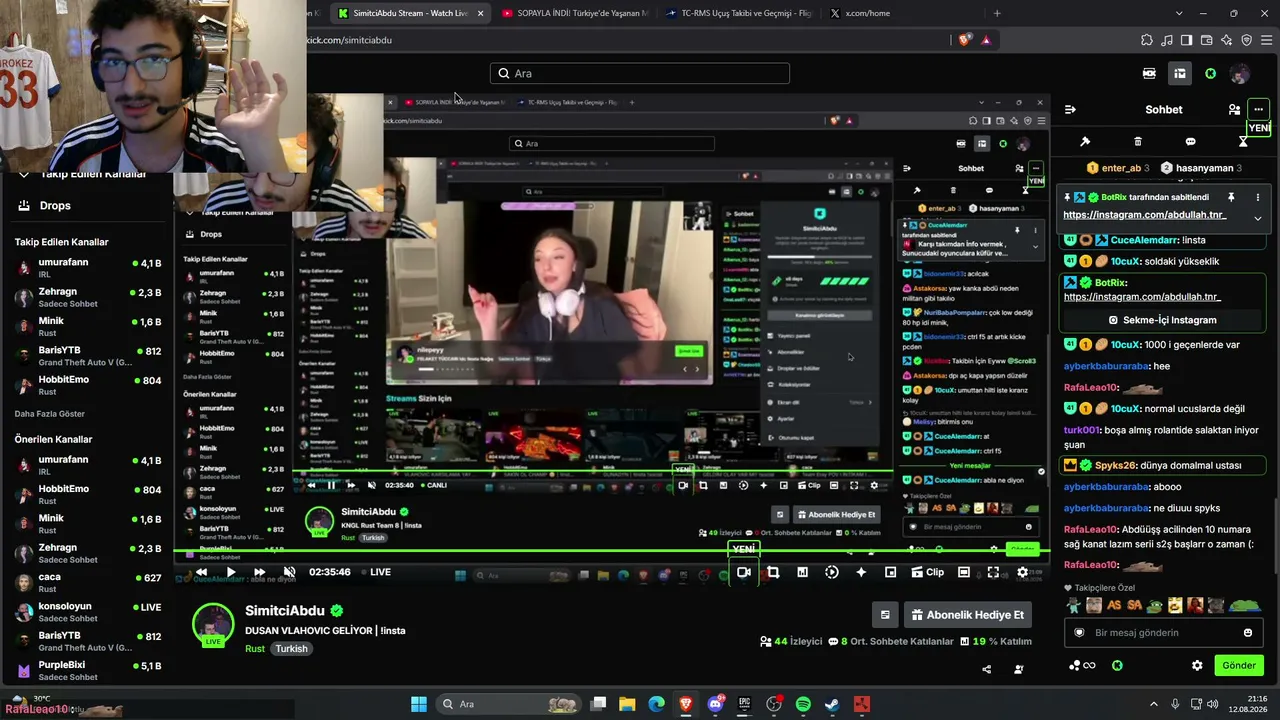Open Drops in the sidebar

pos(55,206)
